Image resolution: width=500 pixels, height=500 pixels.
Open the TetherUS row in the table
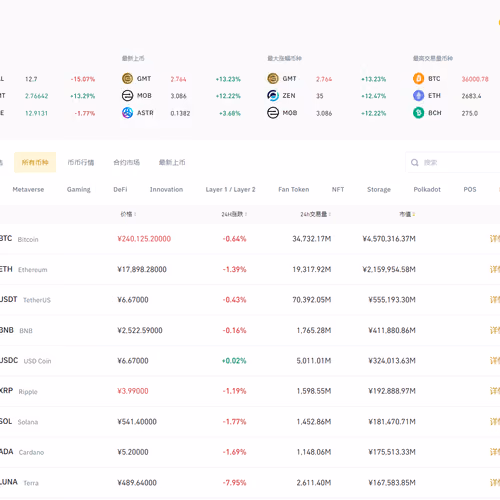[x=250, y=300]
